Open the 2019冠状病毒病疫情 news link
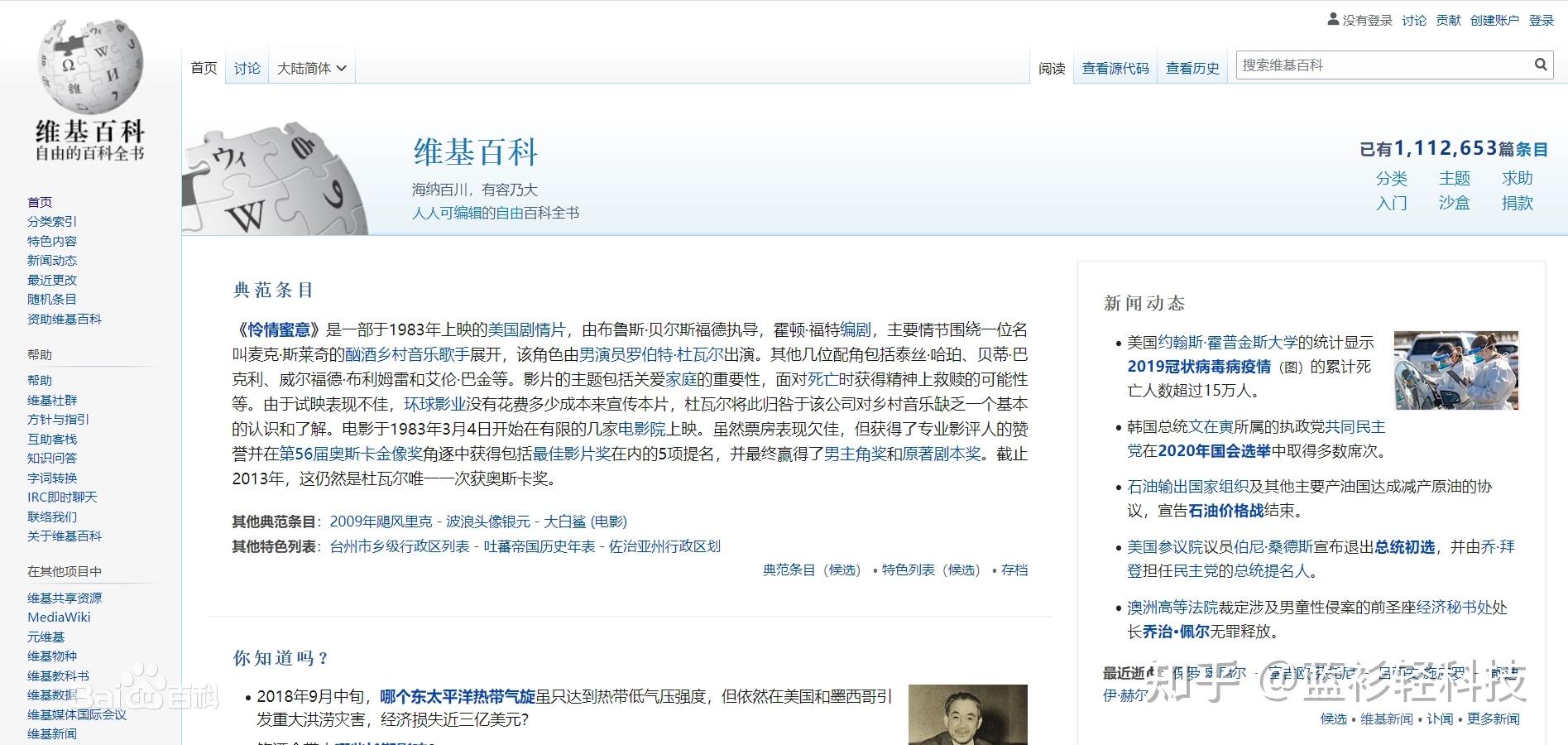The image size is (1568, 745). (x=1198, y=366)
